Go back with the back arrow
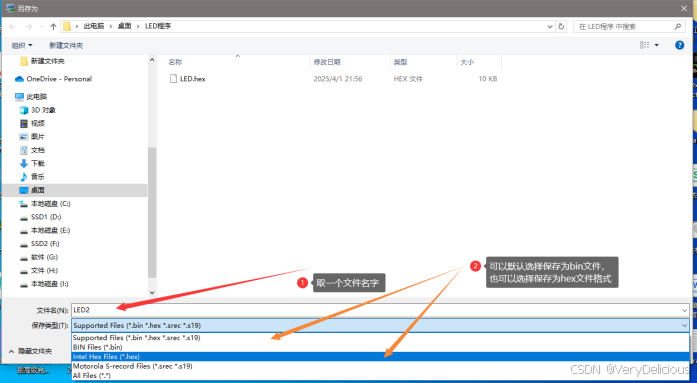This screenshot has width=697, height=383. click(x=12, y=27)
